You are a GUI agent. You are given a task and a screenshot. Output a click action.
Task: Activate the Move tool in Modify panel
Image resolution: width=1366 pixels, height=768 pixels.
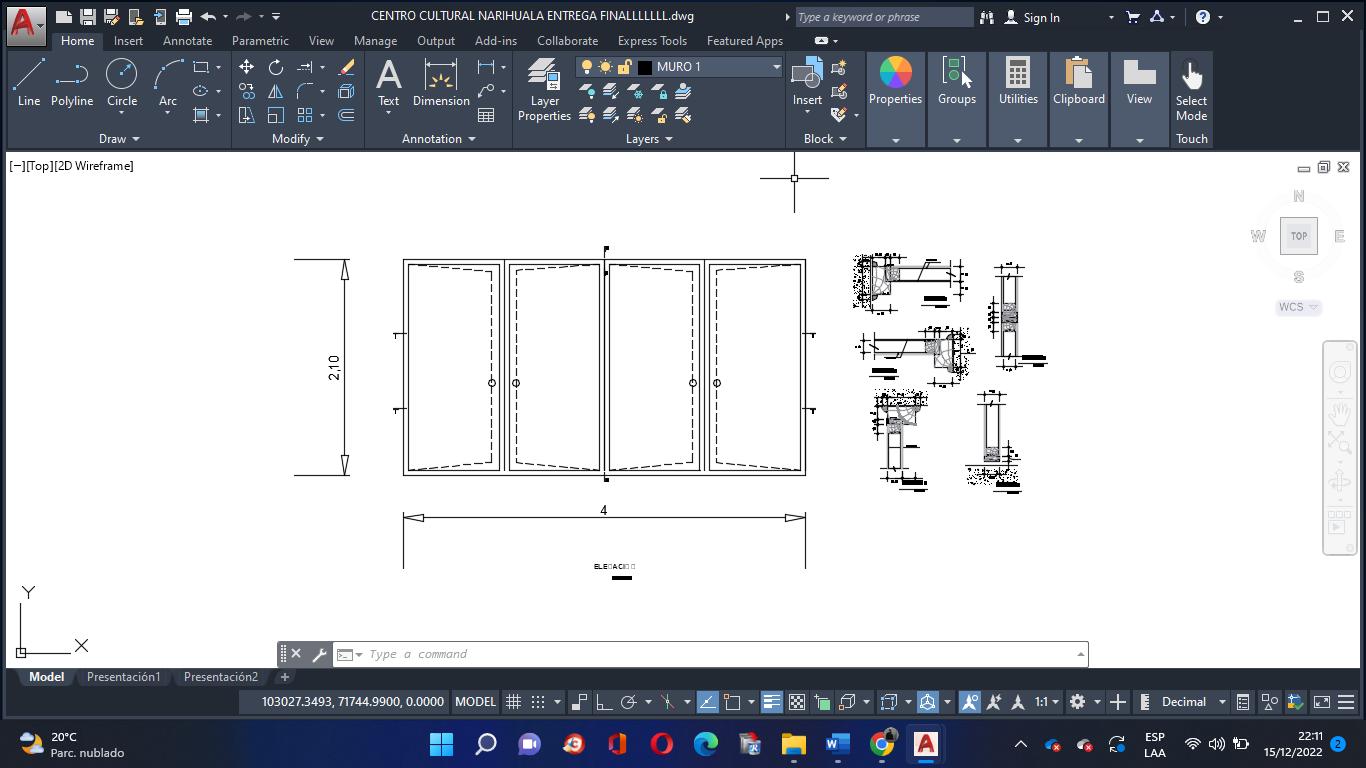[246, 67]
